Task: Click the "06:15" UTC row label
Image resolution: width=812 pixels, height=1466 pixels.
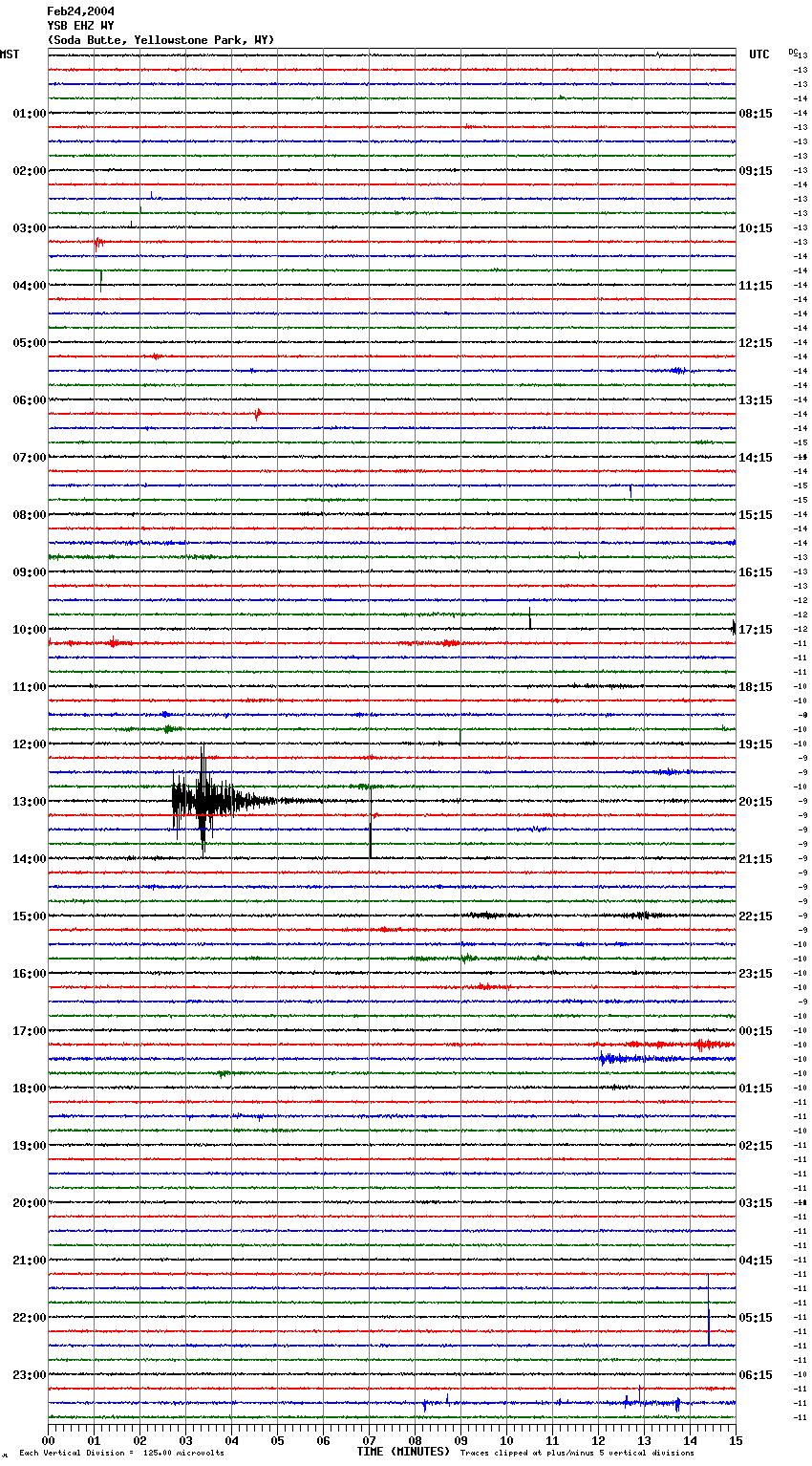Action: [756, 1375]
